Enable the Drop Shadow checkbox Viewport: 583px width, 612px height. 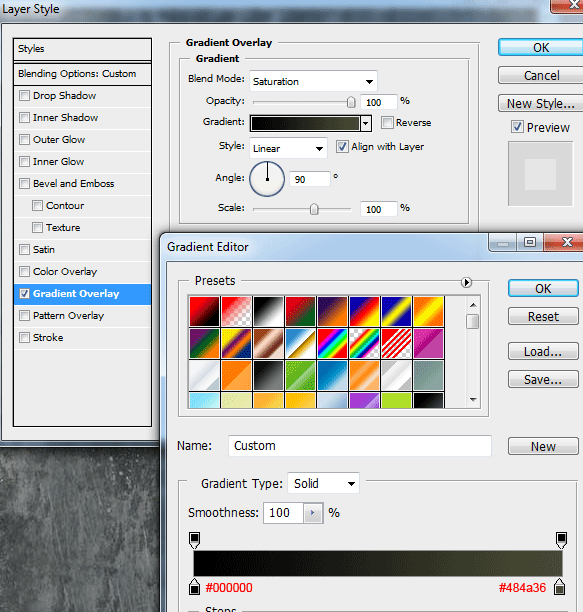[x=24, y=96]
